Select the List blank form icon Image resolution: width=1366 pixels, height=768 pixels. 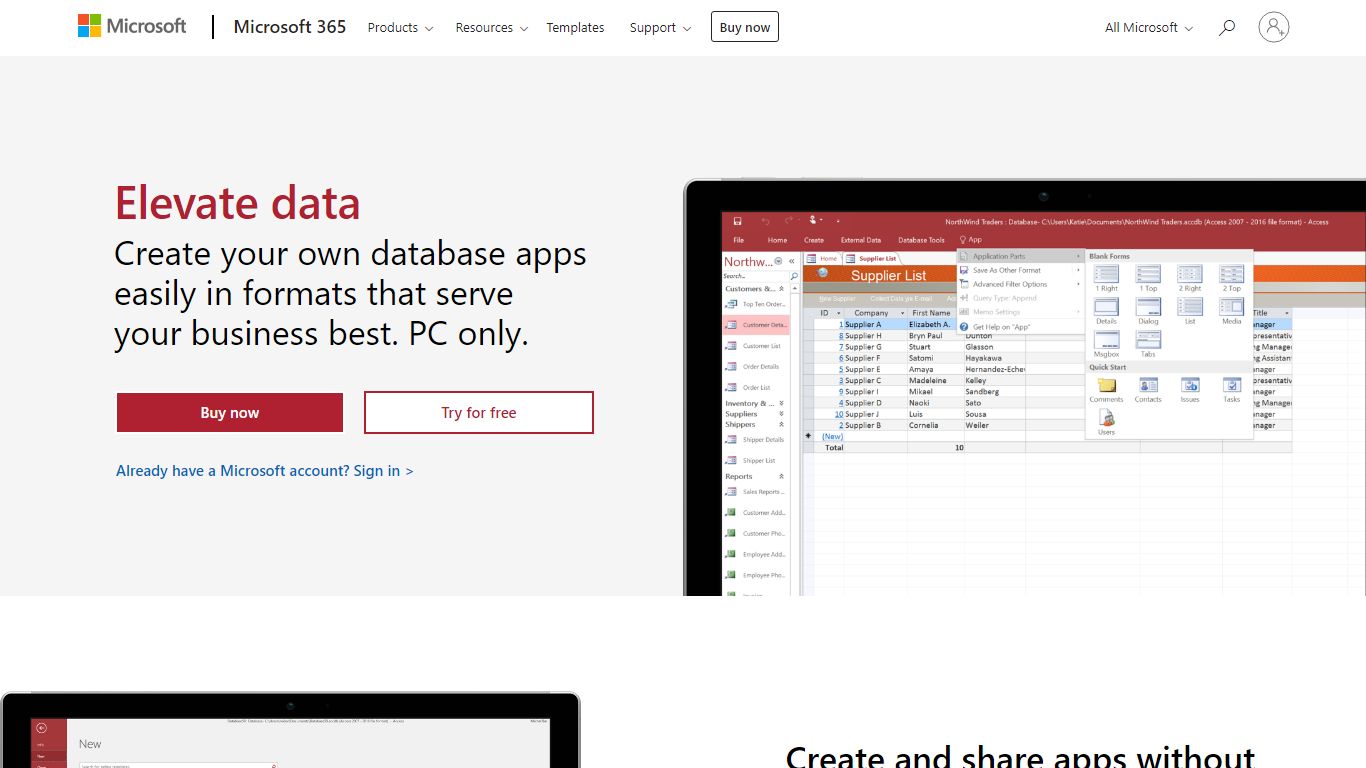(x=1190, y=311)
